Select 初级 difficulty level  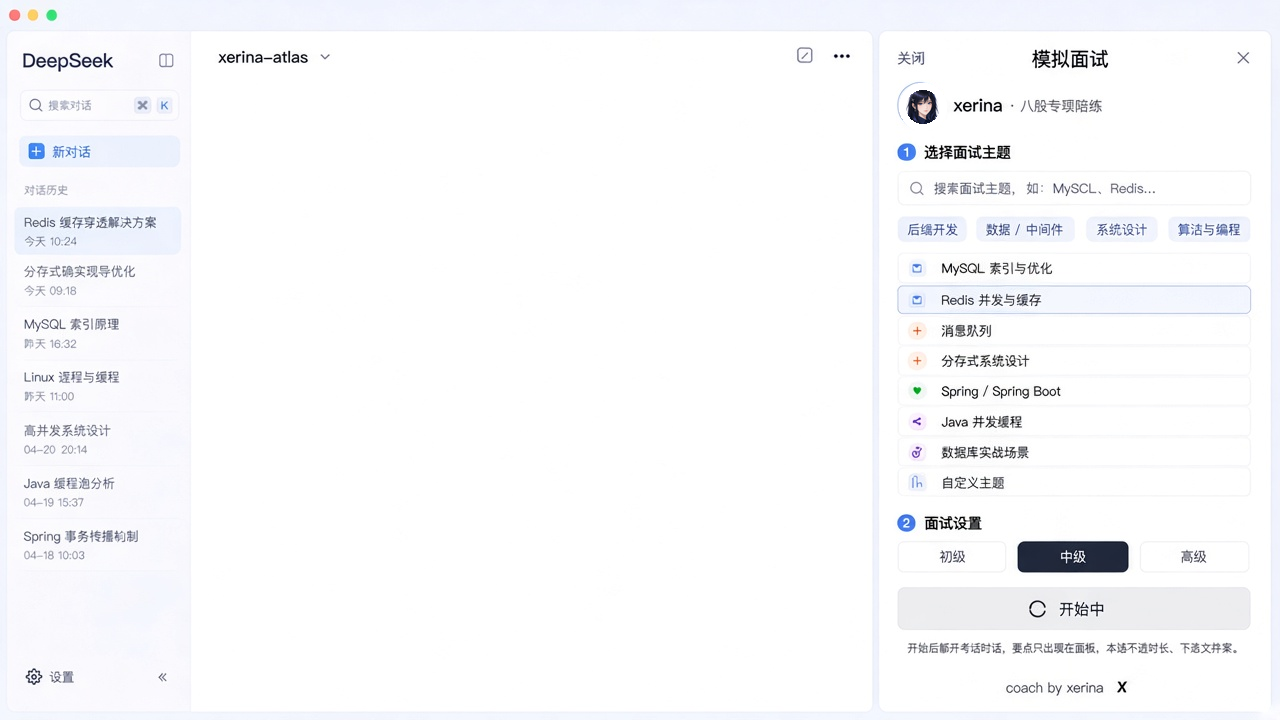[x=952, y=557]
